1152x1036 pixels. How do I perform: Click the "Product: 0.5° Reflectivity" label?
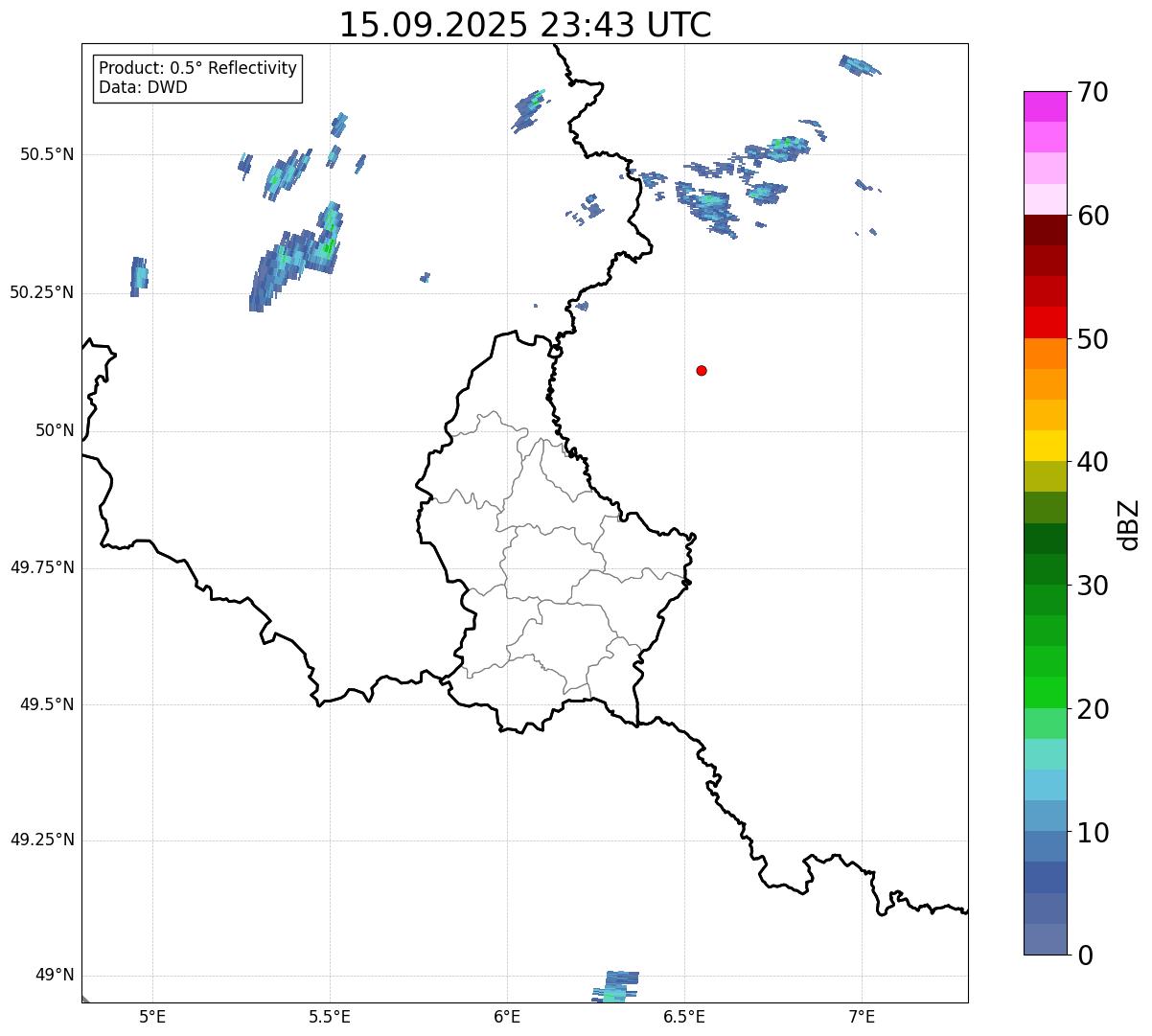pyautogui.click(x=197, y=68)
